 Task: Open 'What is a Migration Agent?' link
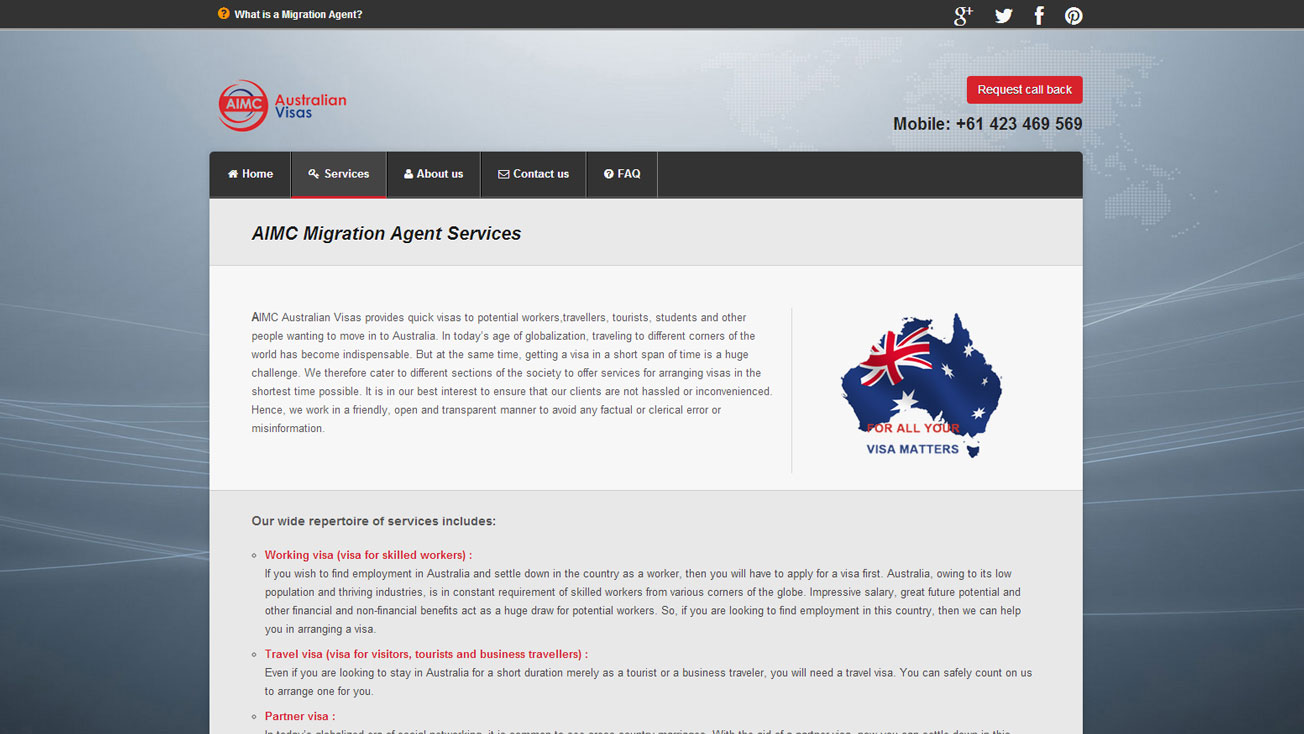(298, 14)
